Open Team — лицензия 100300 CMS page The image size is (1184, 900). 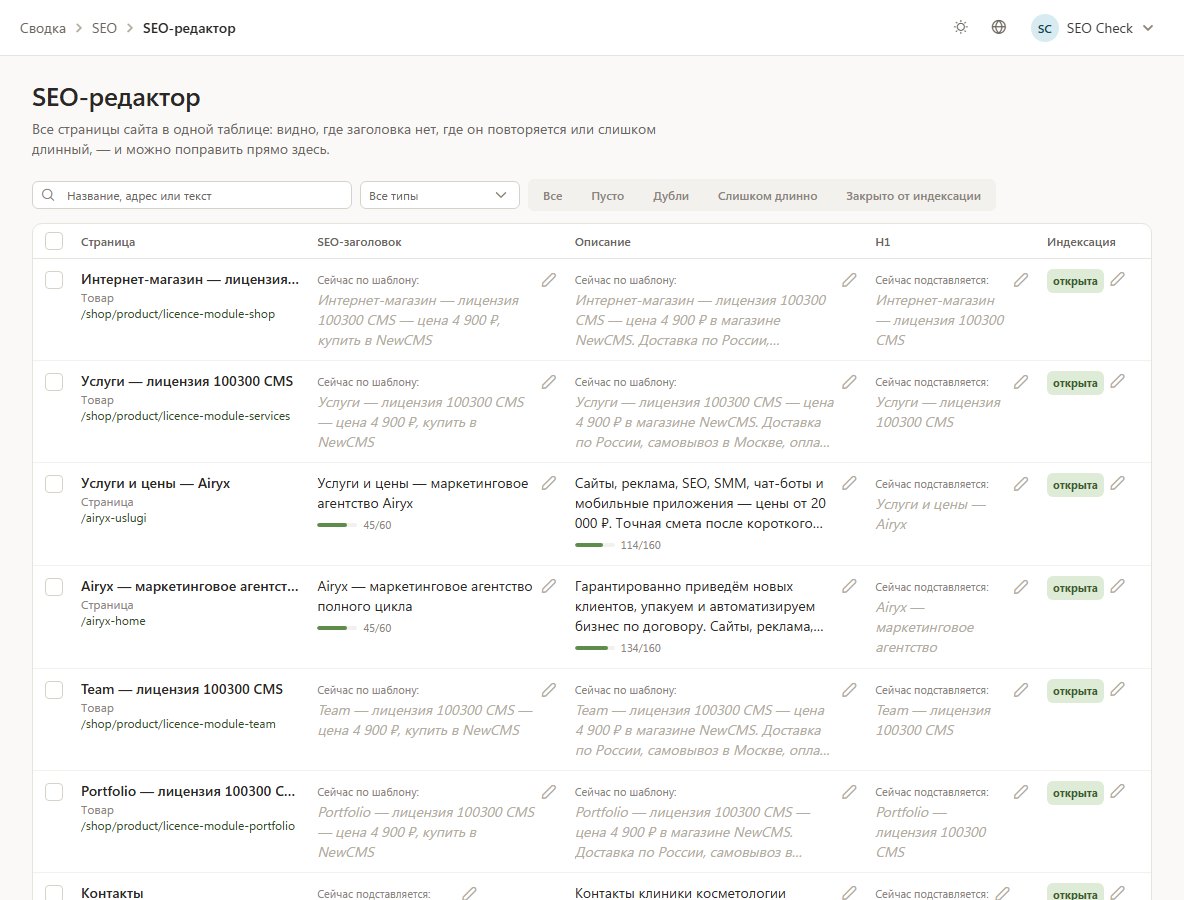point(182,689)
